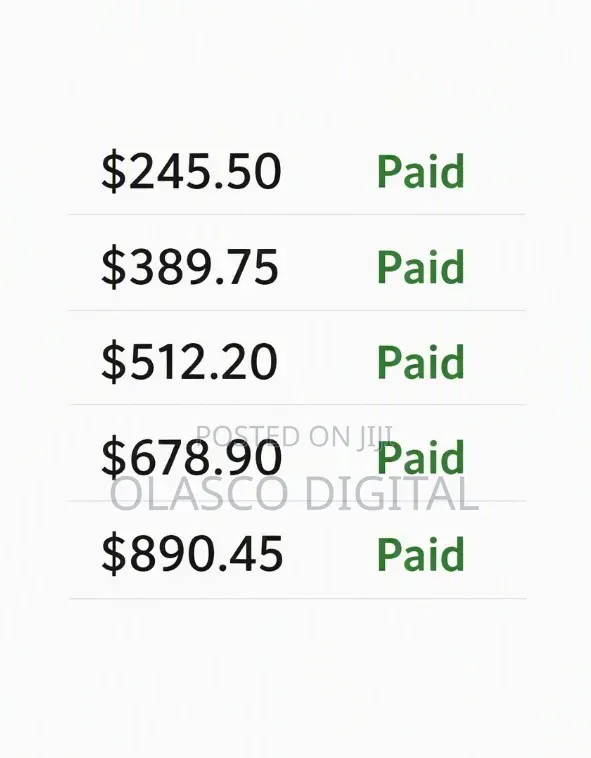Select the Paid status beside $890.45
This screenshot has height=758, width=591.
[420, 554]
